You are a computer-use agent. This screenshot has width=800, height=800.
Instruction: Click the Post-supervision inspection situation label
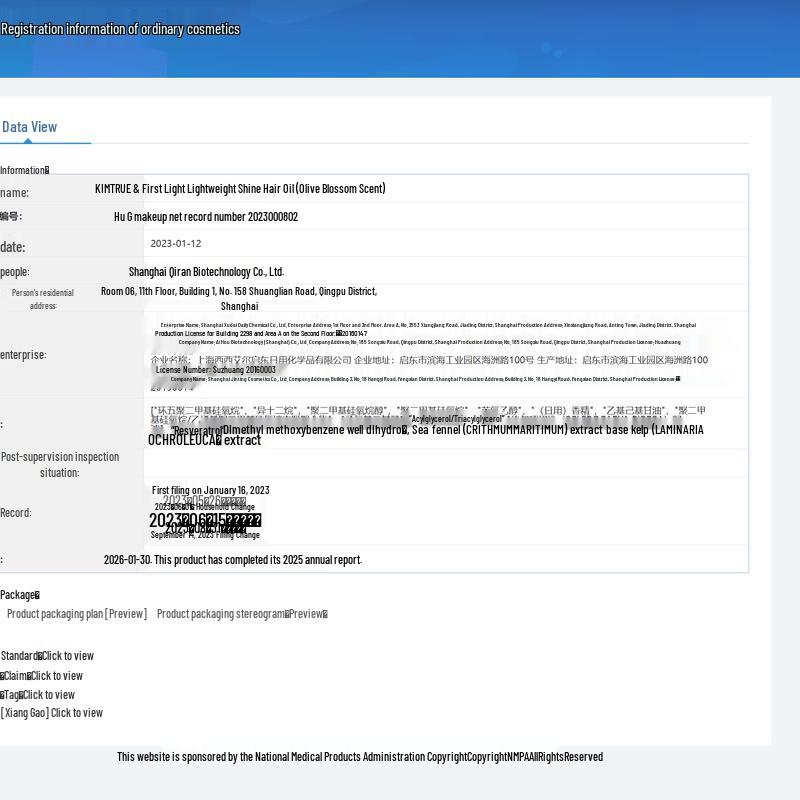[x=60, y=465]
